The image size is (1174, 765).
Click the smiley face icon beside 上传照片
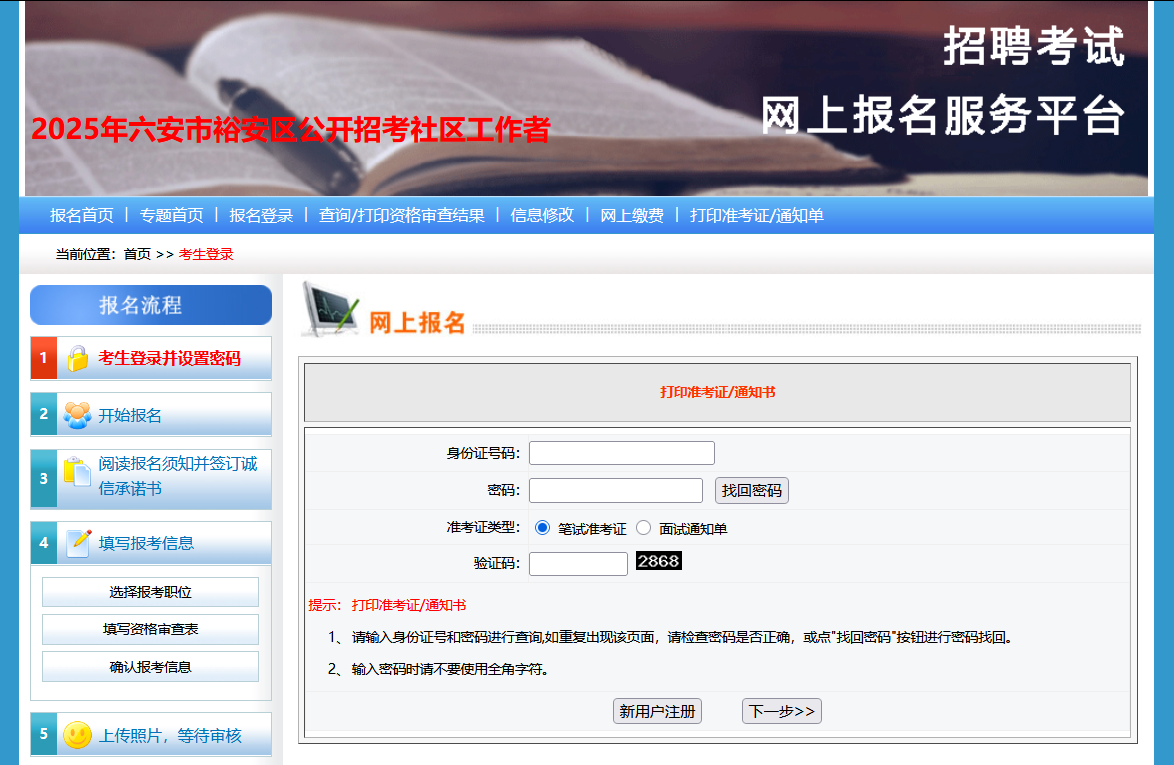(77, 735)
